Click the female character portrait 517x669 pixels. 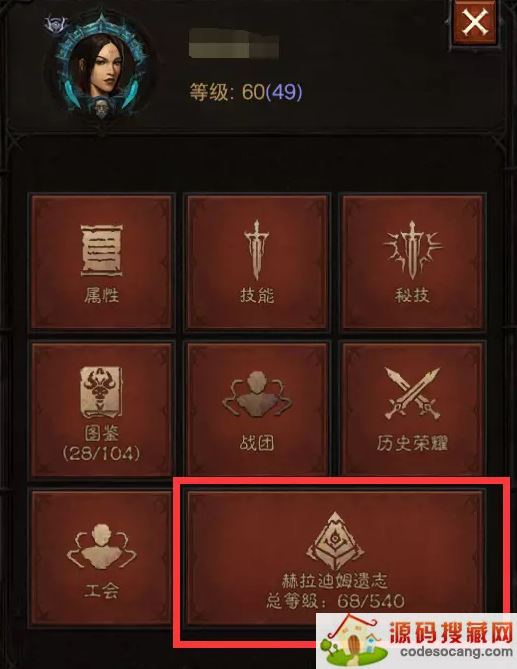point(101,65)
